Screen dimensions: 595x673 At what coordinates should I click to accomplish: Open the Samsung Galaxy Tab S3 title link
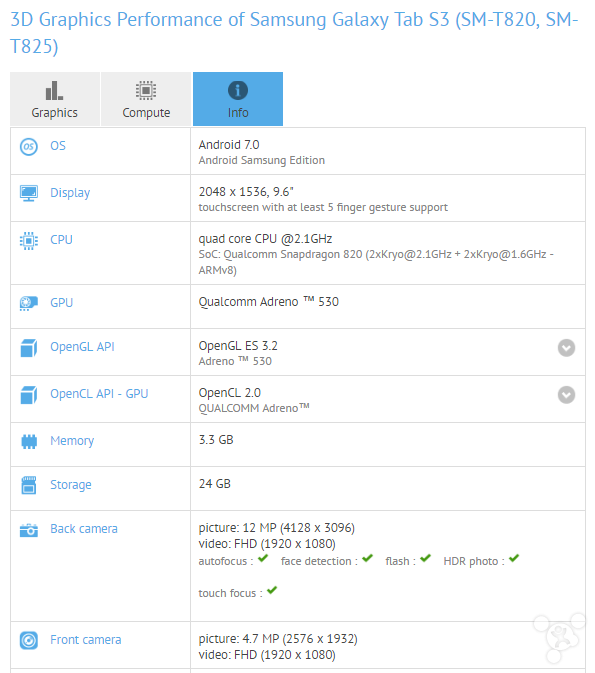coord(294,33)
